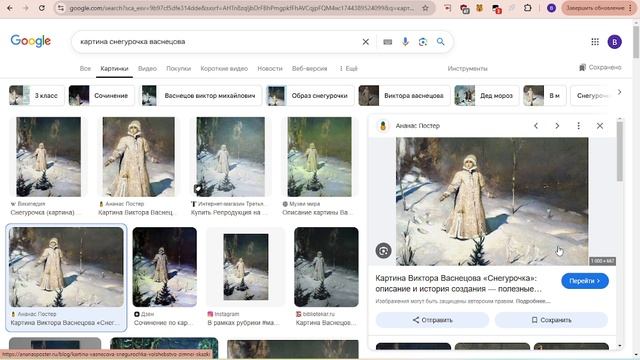This screenshot has height=360, width=640.
Task: Open preview panel three-dot menu
Action: pyautogui.click(x=578, y=126)
